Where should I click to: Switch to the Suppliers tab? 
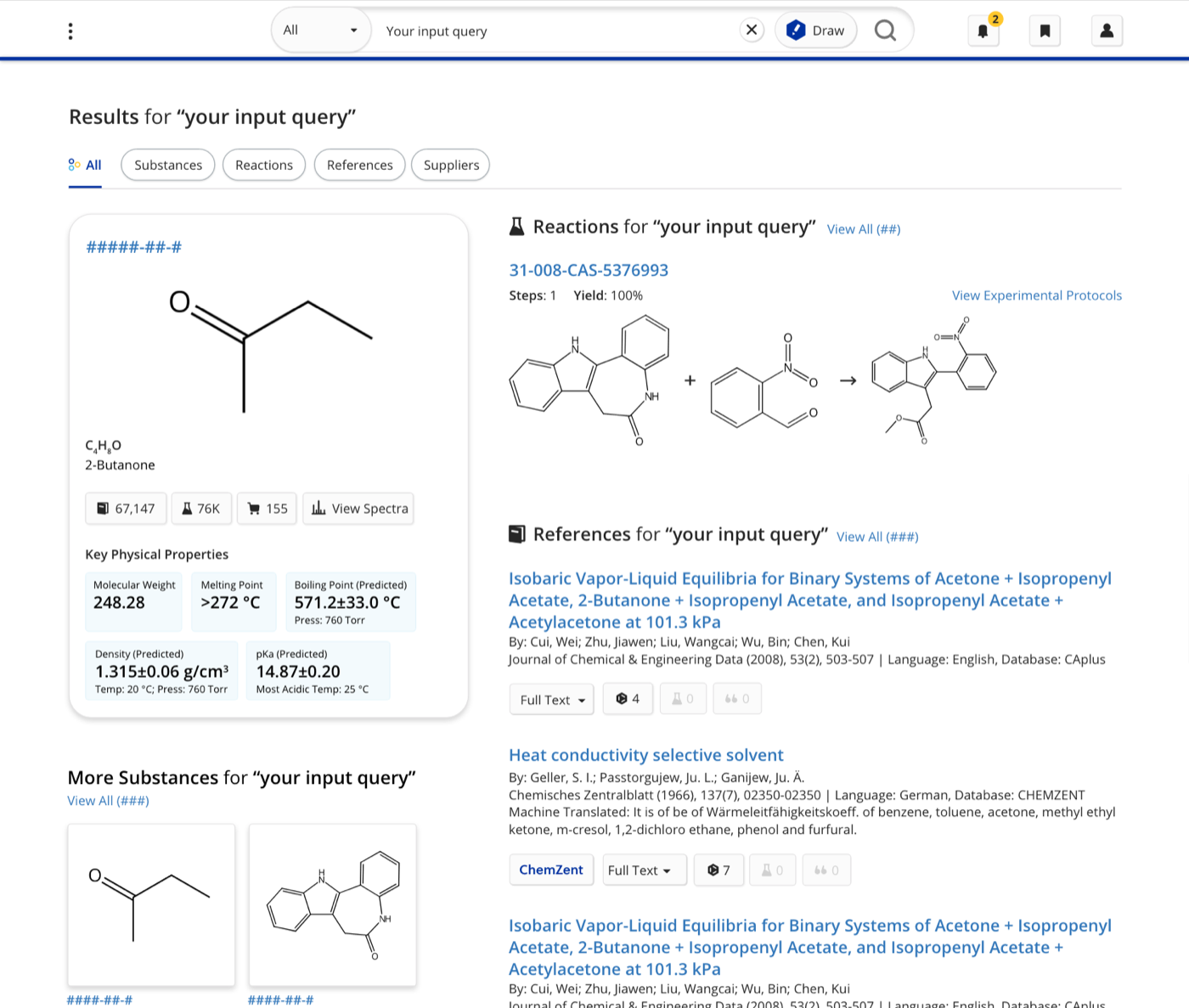[x=451, y=165]
